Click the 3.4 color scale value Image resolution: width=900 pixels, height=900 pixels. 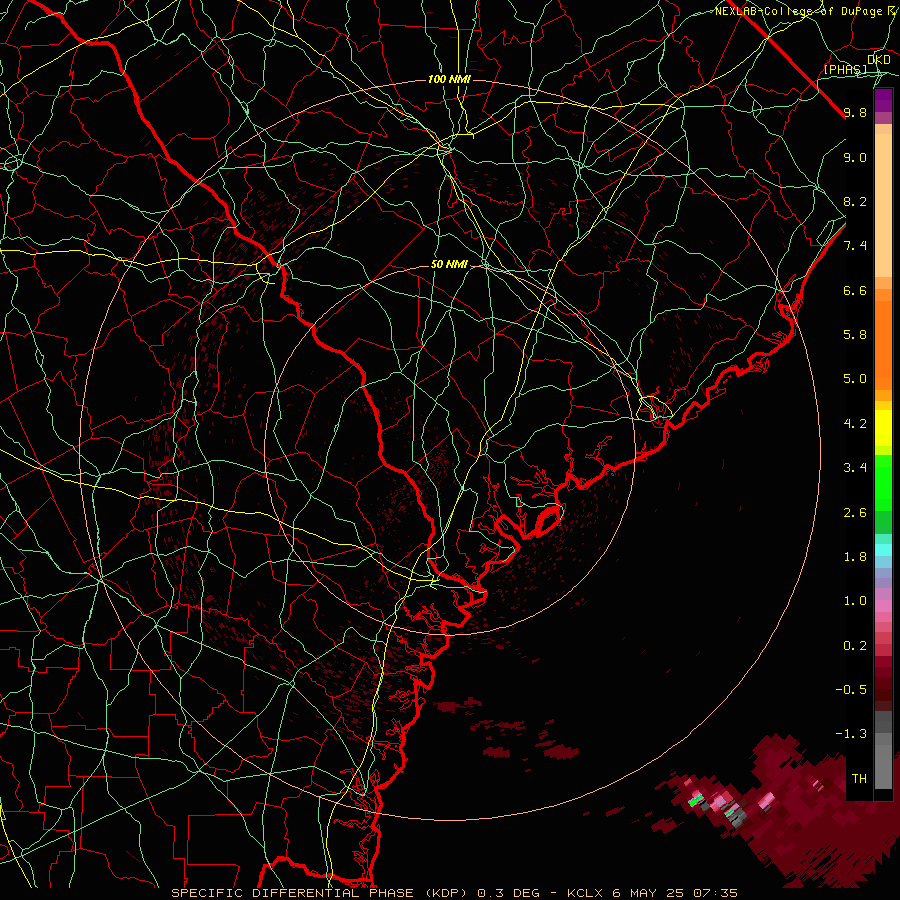855,468
